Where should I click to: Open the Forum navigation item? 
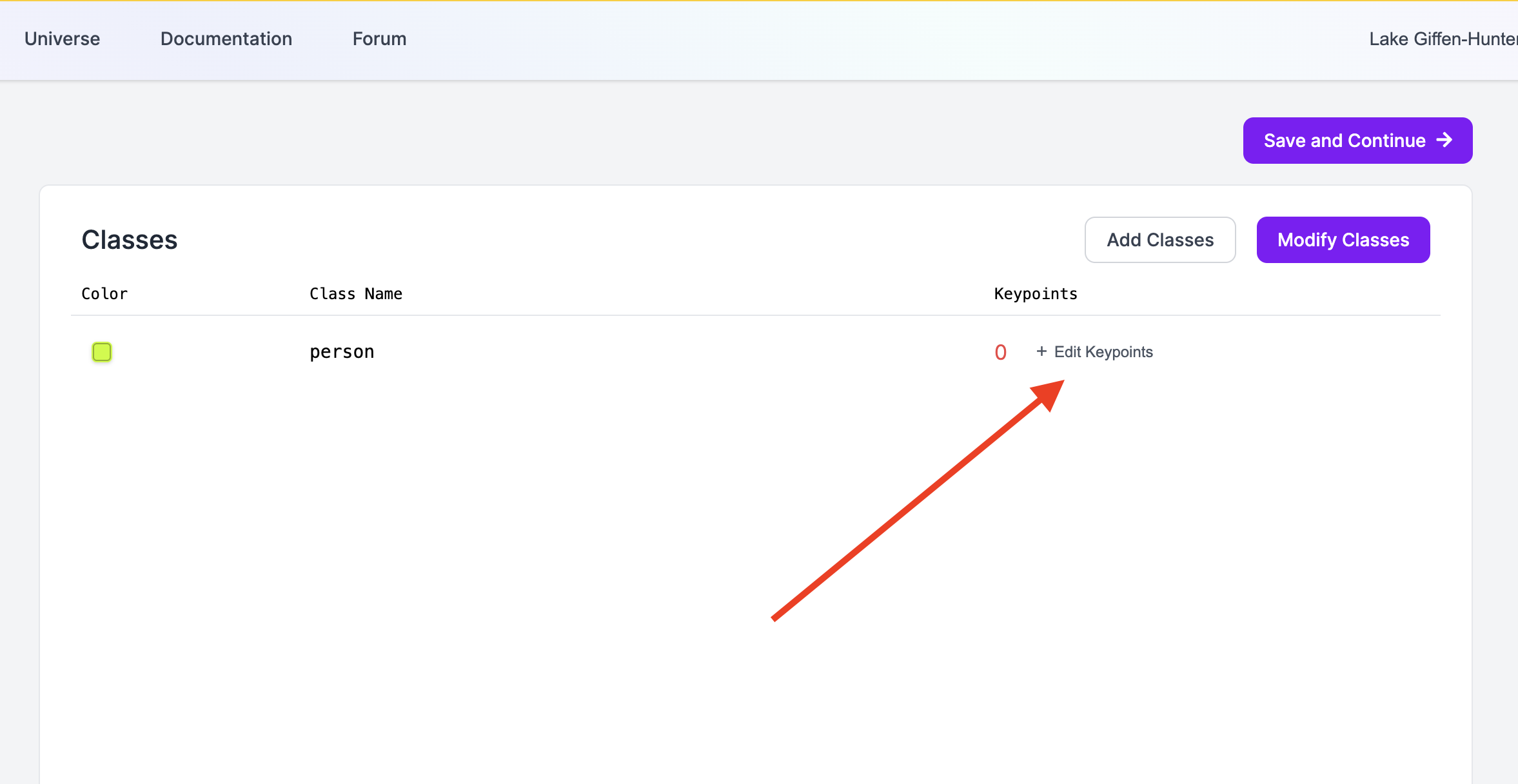click(379, 39)
